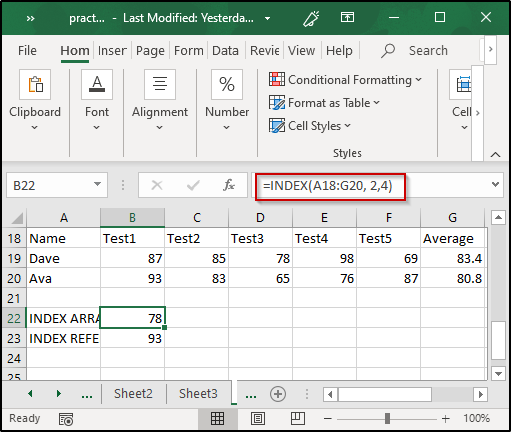This screenshot has height=432, width=511.
Task: Click the pen-and-sparkle icon in title bar
Action: pos(311,18)
